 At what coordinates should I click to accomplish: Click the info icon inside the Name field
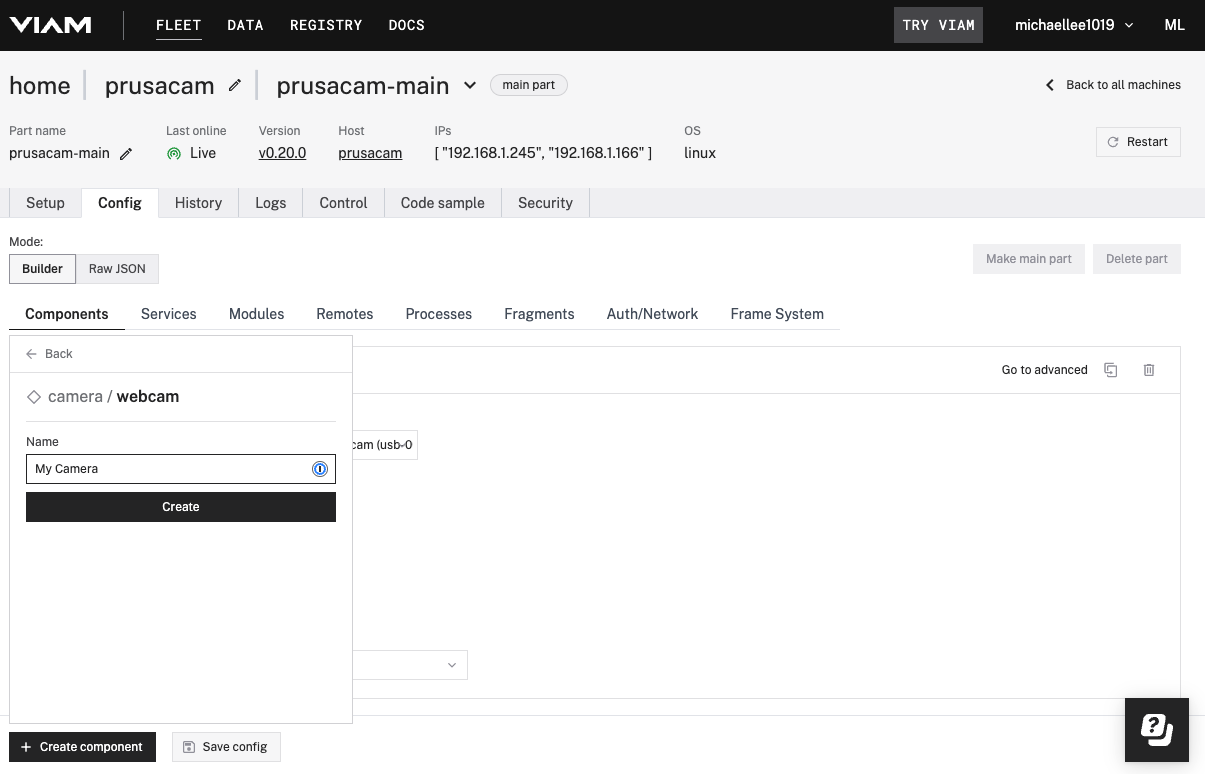pyautogui.click(x=320, y=469)
